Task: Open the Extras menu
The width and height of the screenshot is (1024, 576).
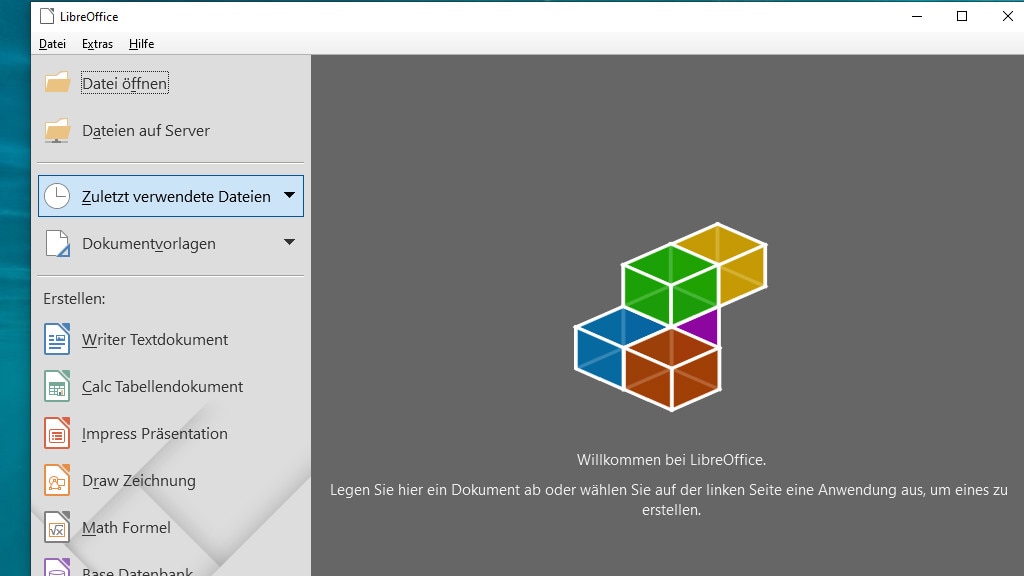Action: [97, 44]
